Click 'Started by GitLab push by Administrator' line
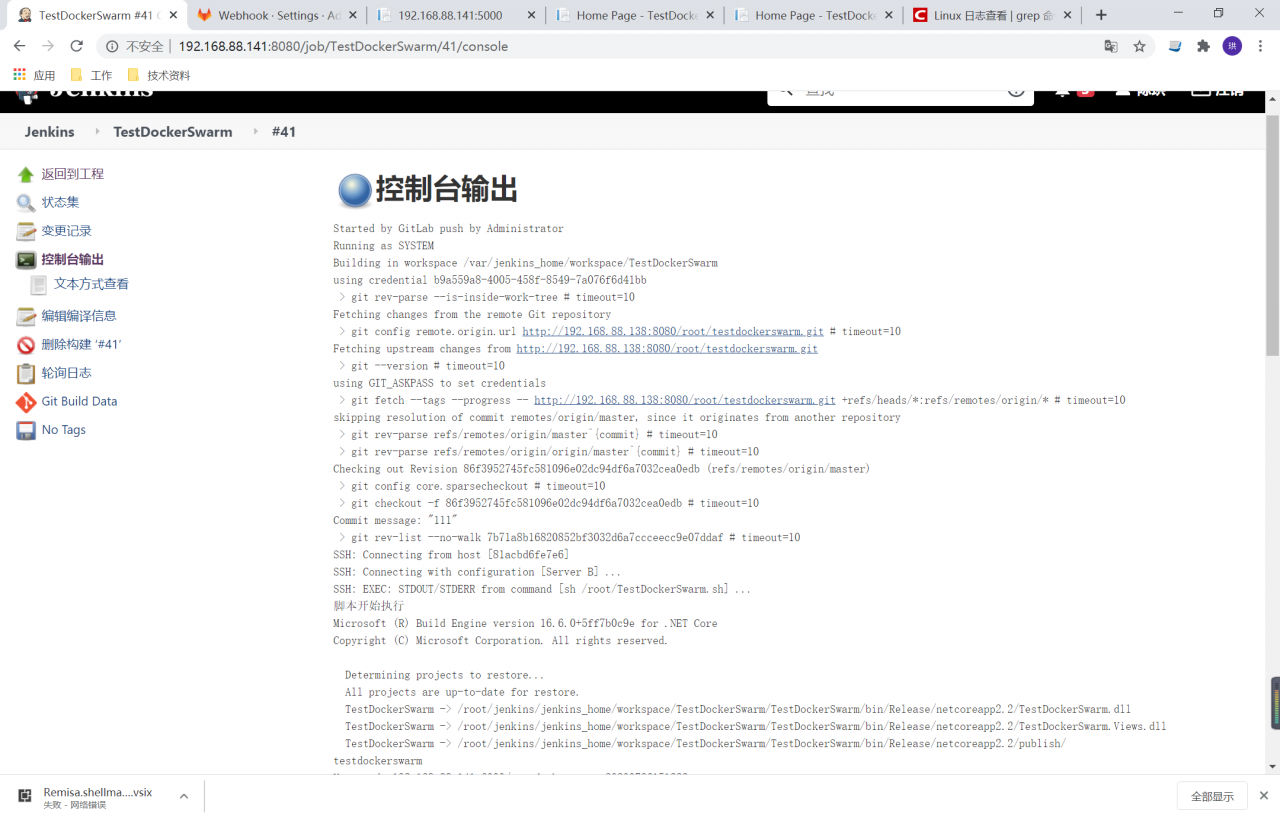 pyautogui.click(x=448, y=229)
